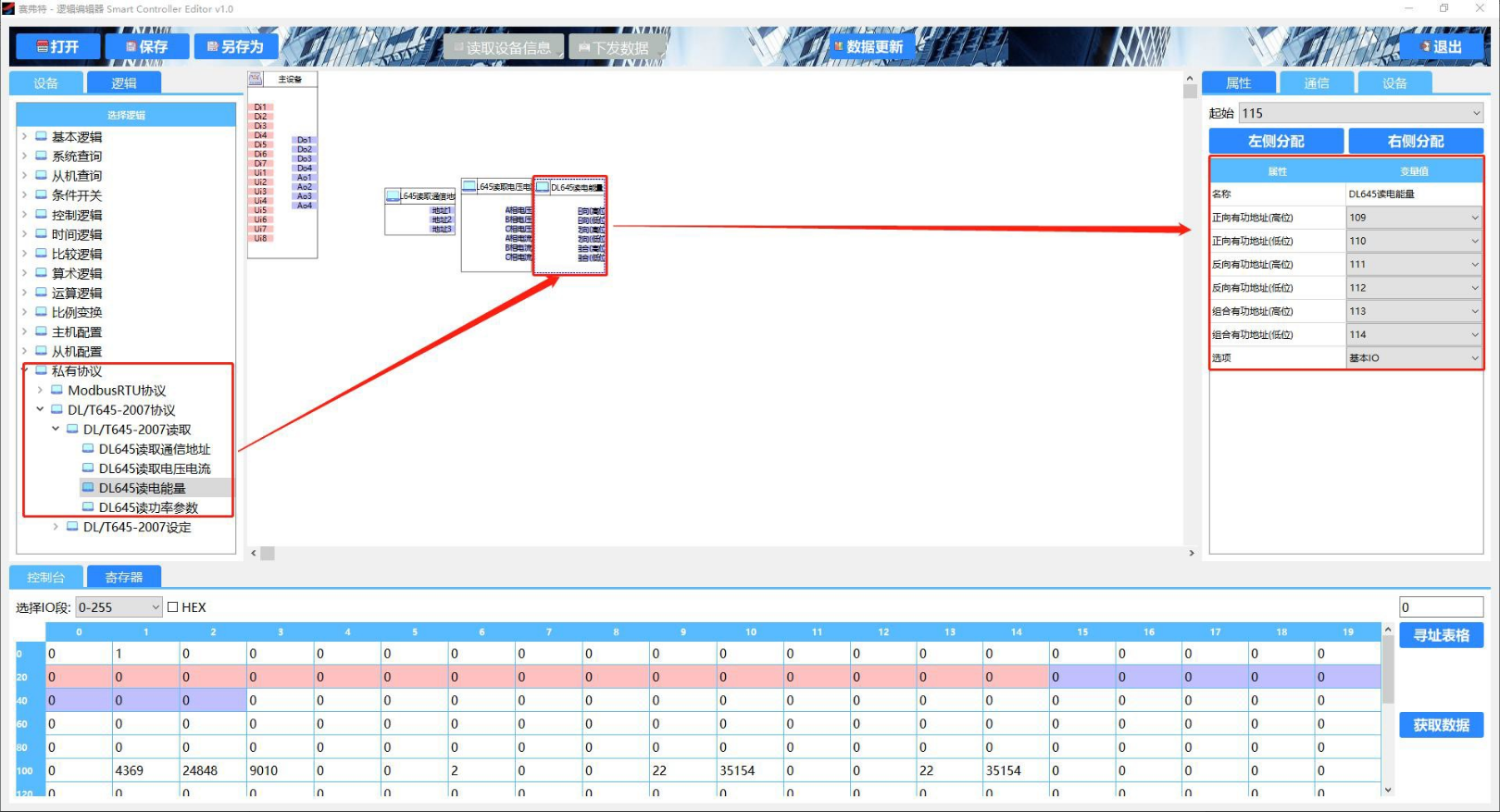Toggle the HEX checkbox

pos(172,607)
